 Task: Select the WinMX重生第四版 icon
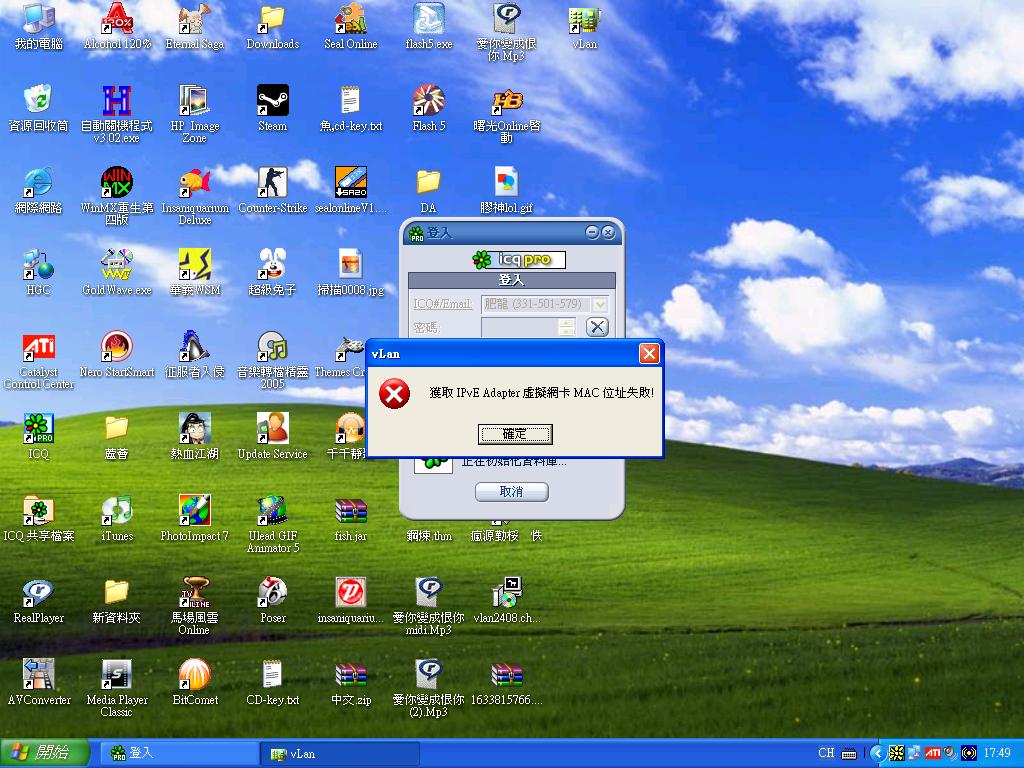117,196
